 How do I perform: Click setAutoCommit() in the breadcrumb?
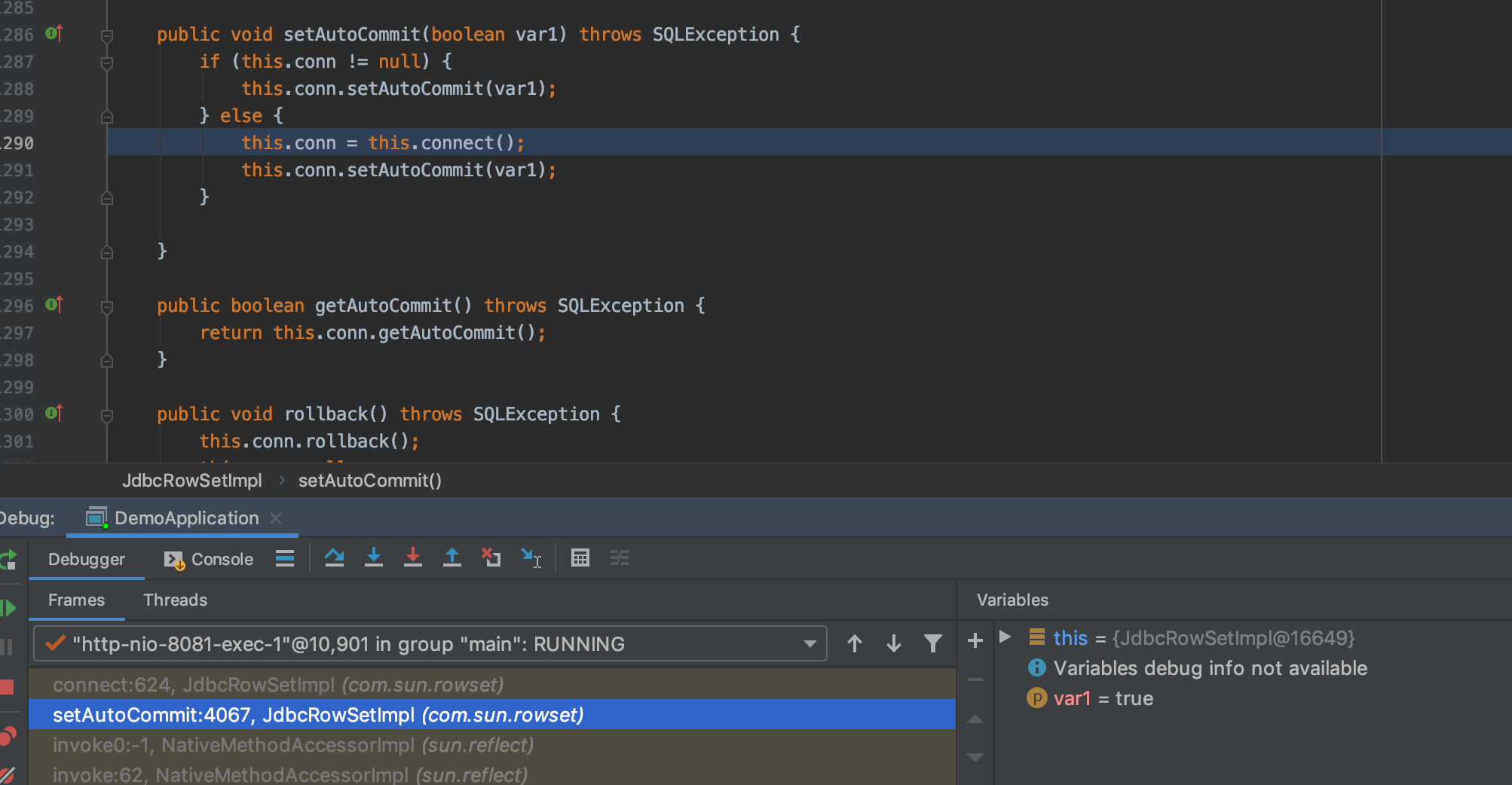370,481
